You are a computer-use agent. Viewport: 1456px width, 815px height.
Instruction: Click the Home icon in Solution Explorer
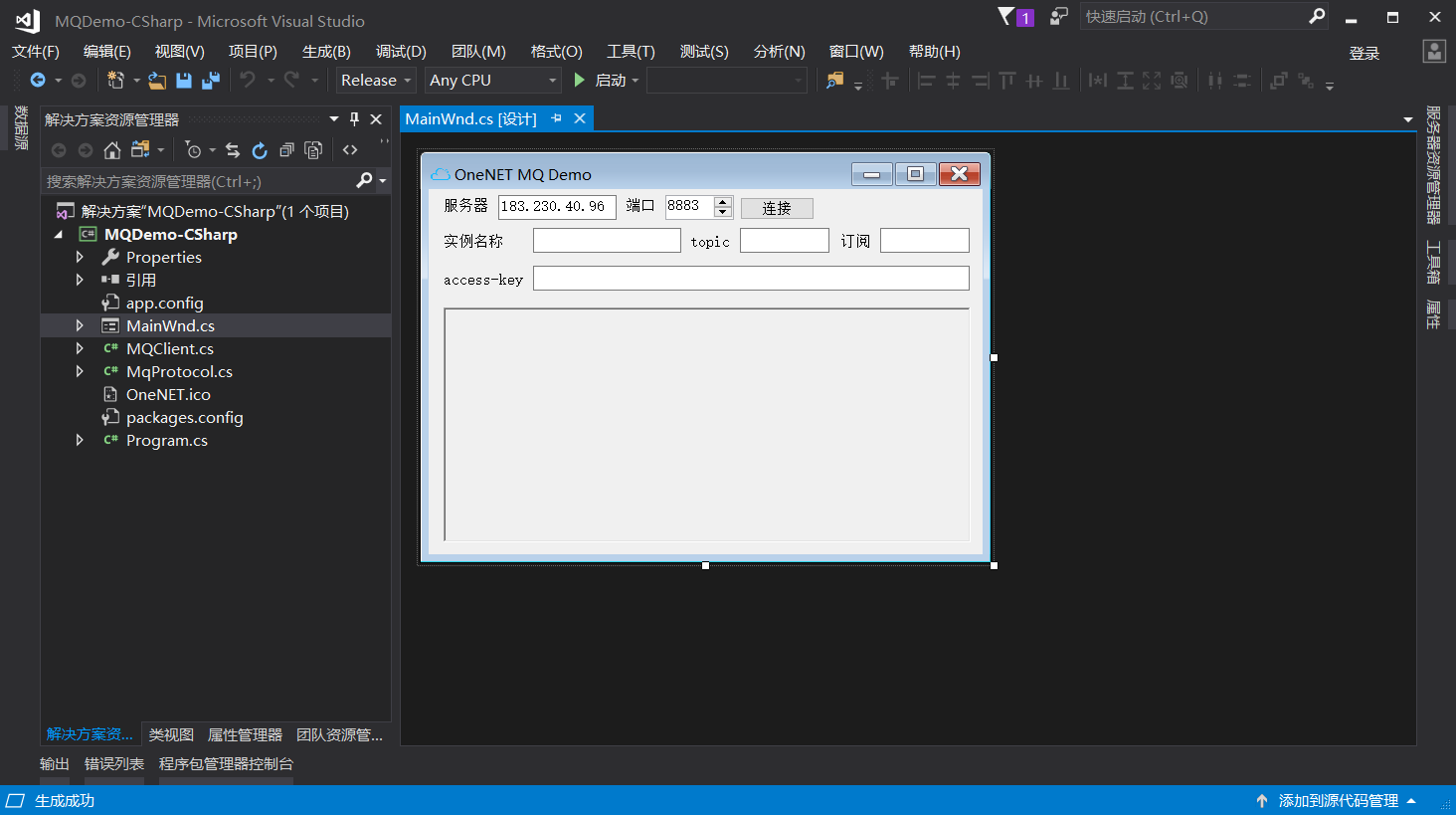pyautogui.click(x=112, y=150)
